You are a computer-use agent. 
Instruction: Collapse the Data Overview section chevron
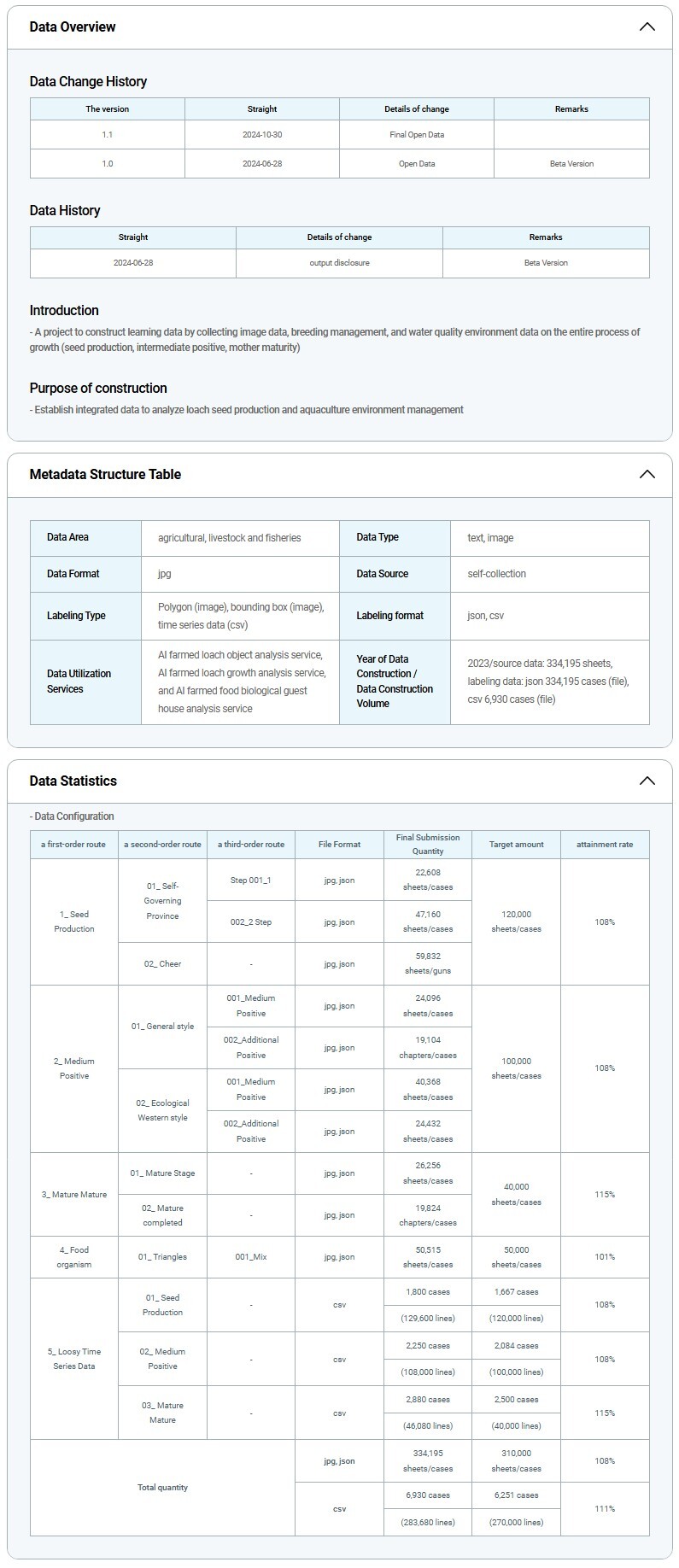[647, 26]
